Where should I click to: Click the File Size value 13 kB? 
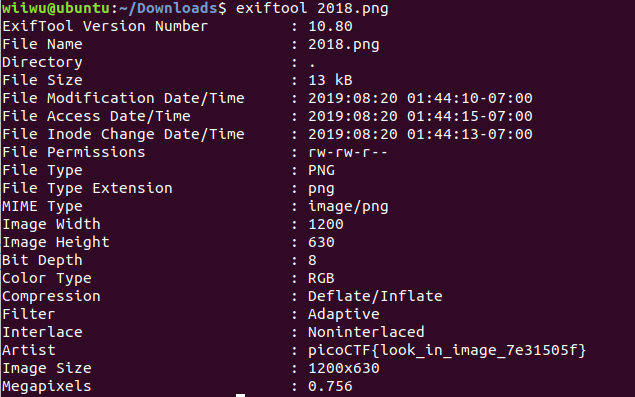coord(330,80)
